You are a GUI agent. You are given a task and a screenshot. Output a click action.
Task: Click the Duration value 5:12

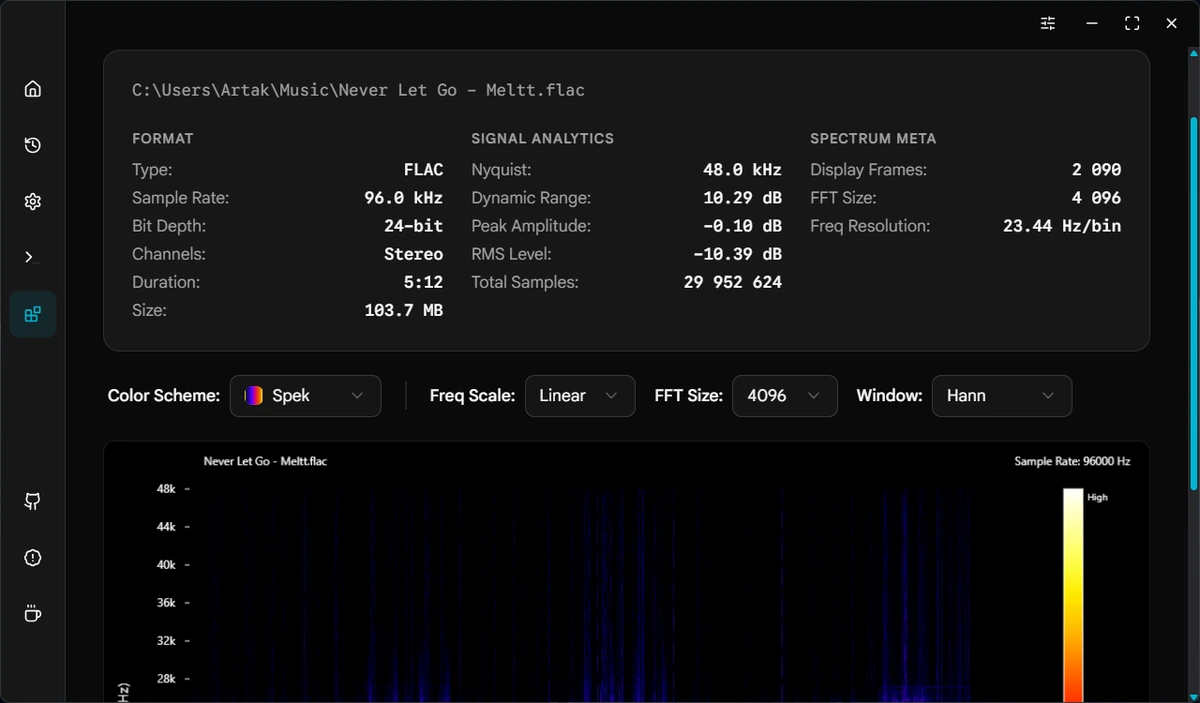[424, 282]
